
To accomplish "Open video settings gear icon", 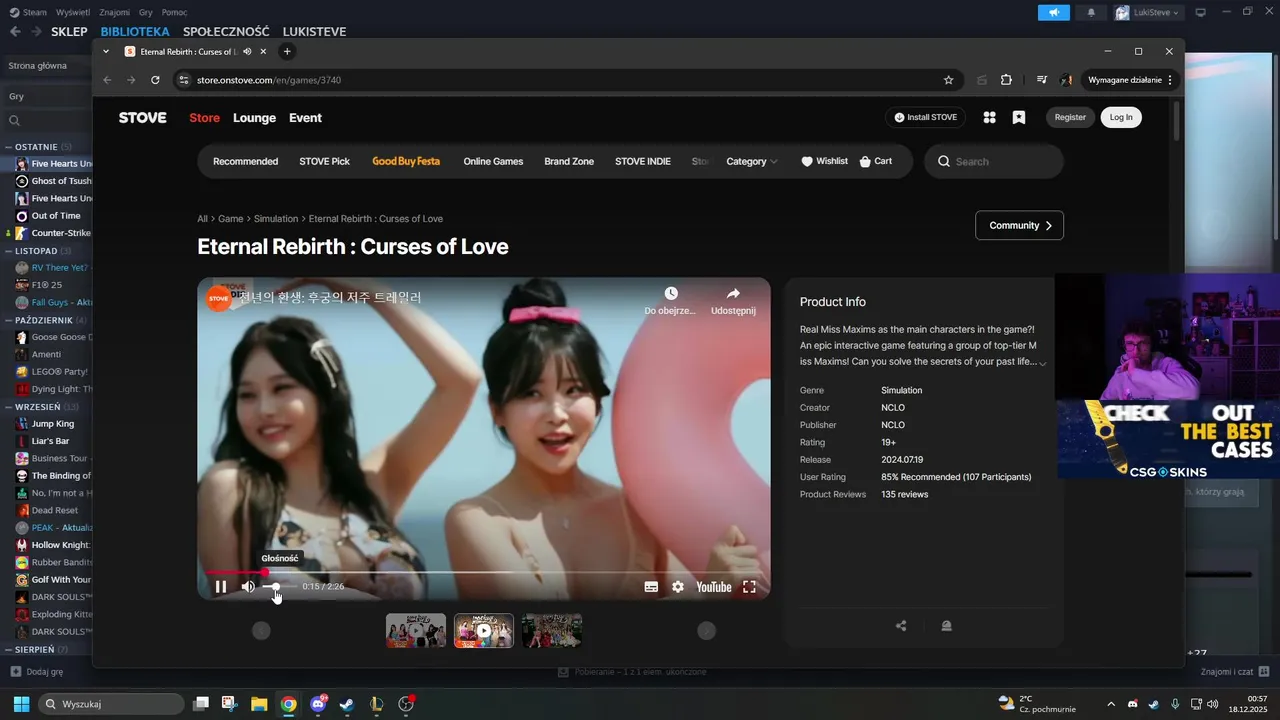I will [678, 587].
